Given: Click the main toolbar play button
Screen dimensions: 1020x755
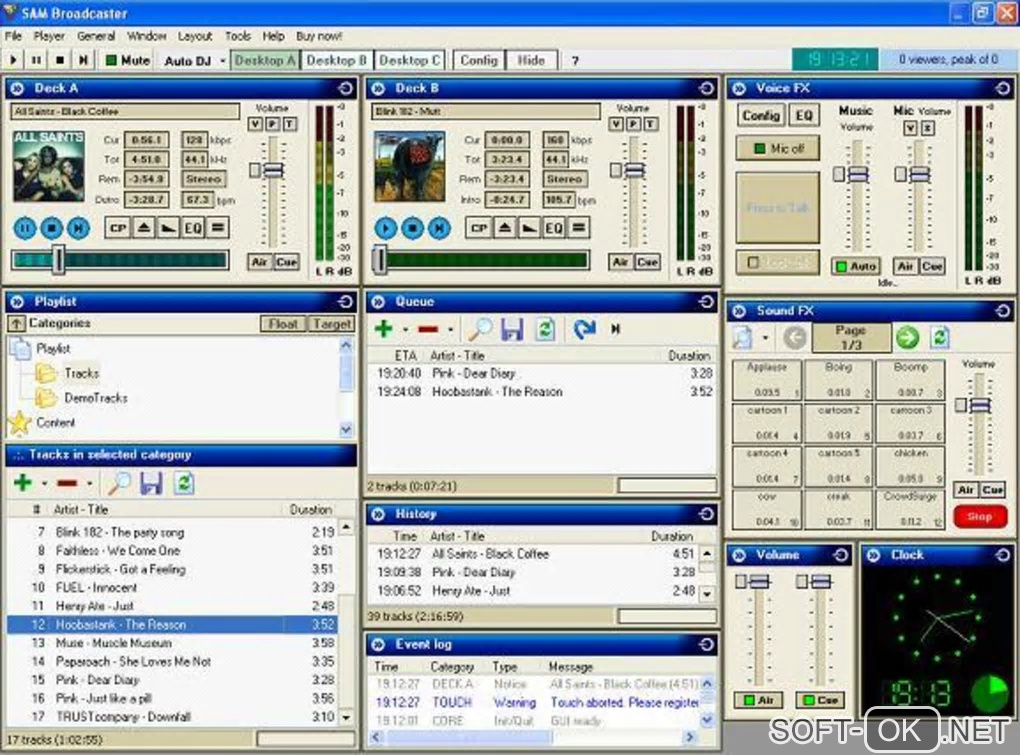Looking at the screenshot, I should (x=14, y=60).
